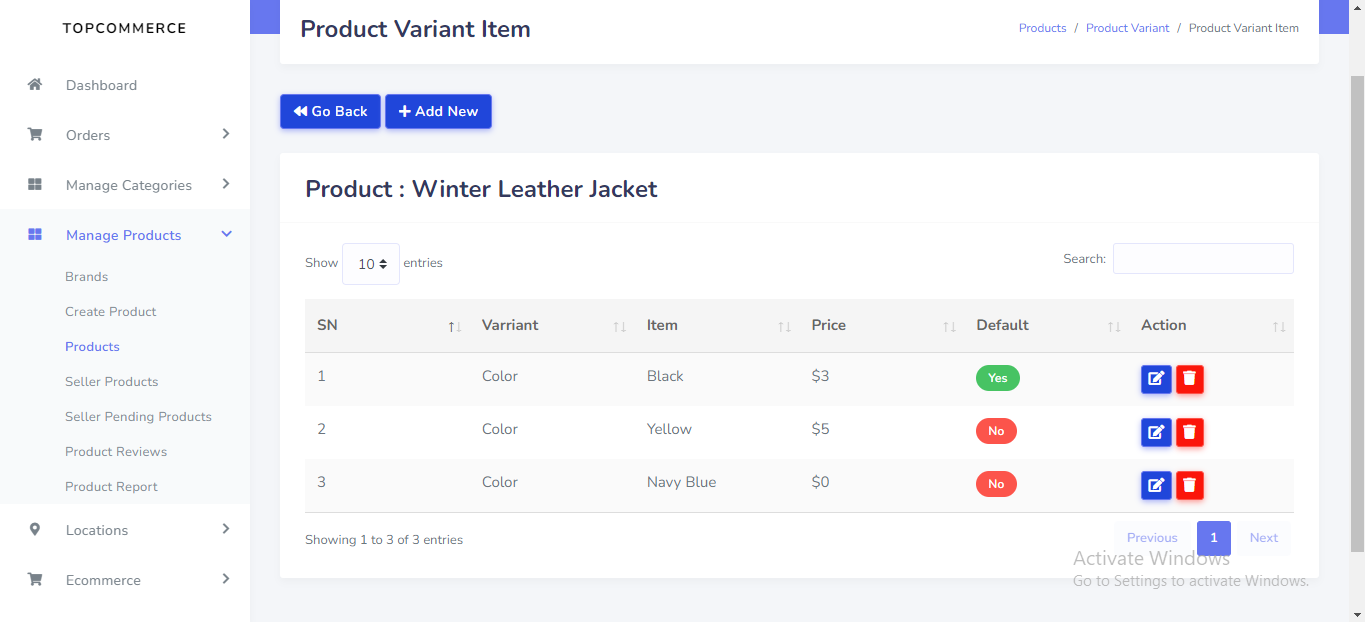This screenshot has width=1365, height=622.
Task: Edit the Yellow color variant item
Action: point(1156,432)
